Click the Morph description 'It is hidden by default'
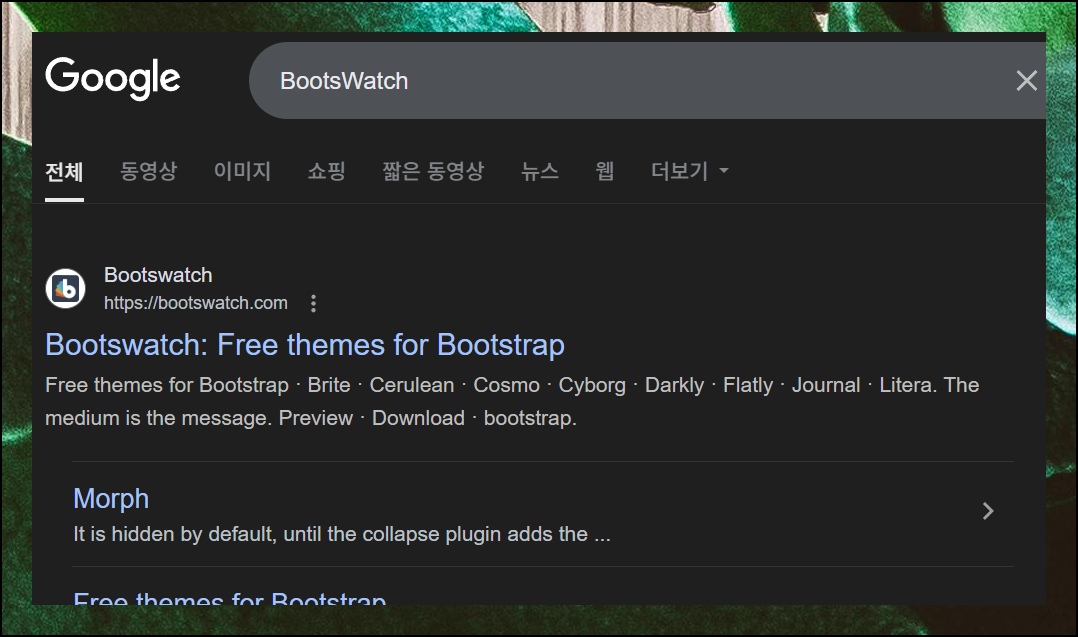Screen dimensions: 1078x637 (x=175, y=534)
